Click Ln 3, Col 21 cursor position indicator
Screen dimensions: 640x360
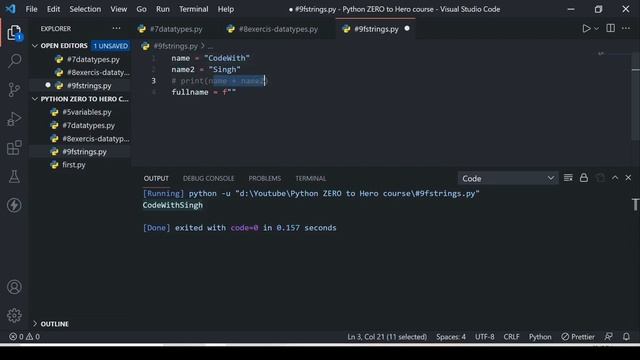(387, 337)
